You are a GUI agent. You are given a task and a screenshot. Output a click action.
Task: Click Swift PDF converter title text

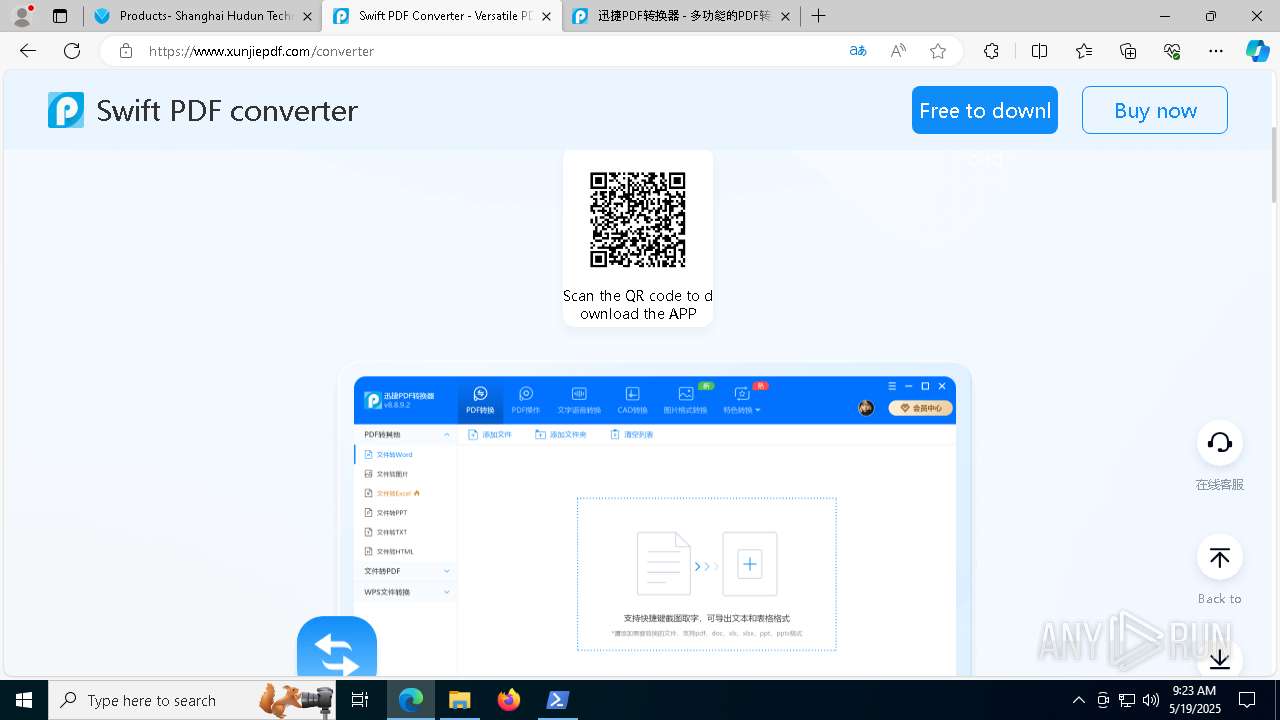(x=227, y=110)
